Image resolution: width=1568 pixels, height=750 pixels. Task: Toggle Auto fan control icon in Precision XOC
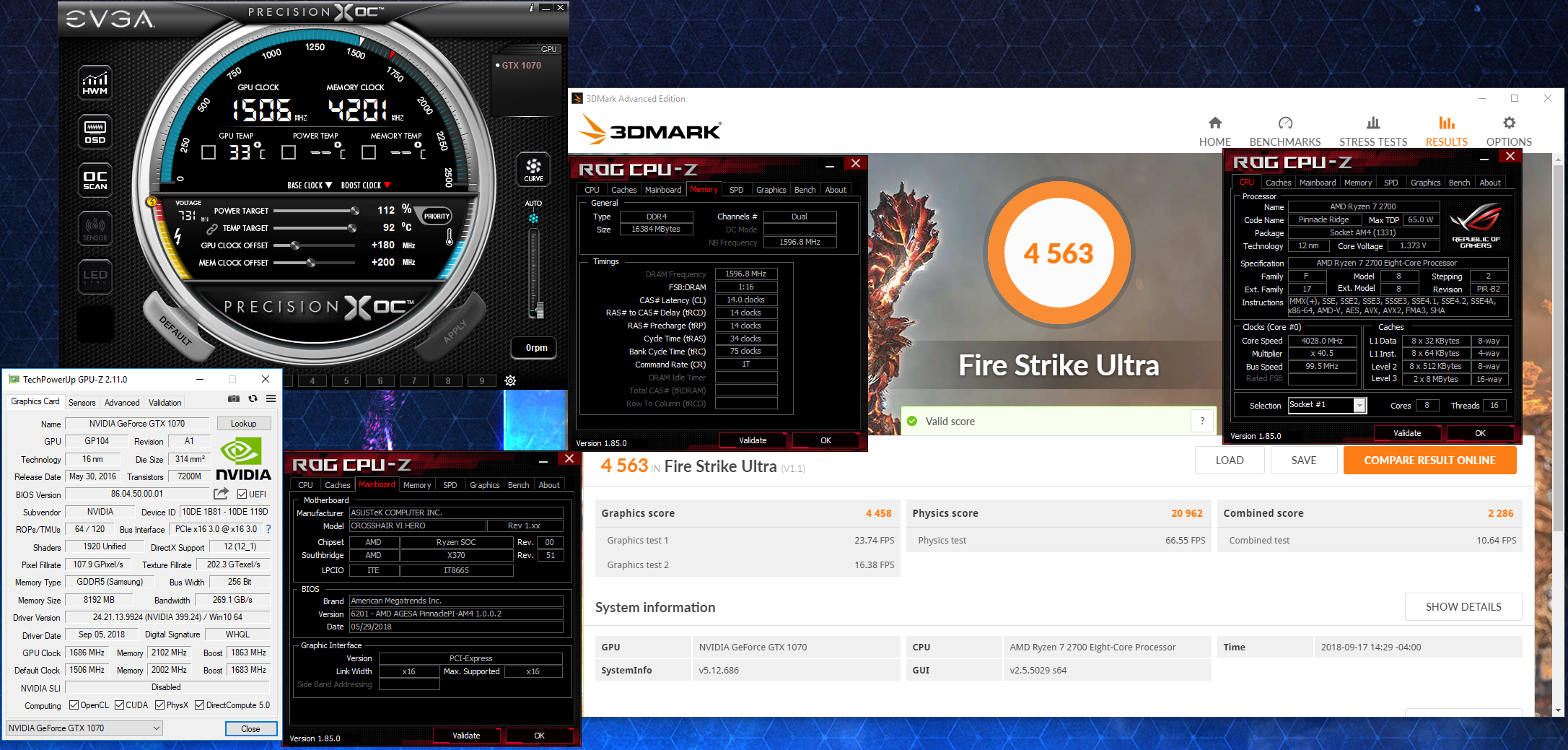click(533, 218)
